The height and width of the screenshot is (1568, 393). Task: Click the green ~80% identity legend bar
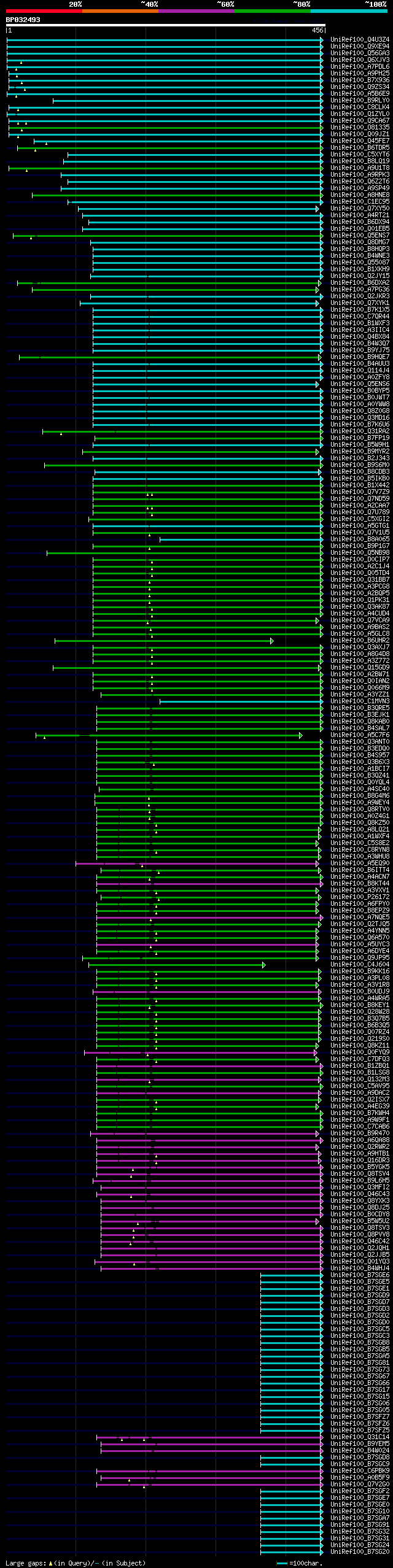(273, 11)
